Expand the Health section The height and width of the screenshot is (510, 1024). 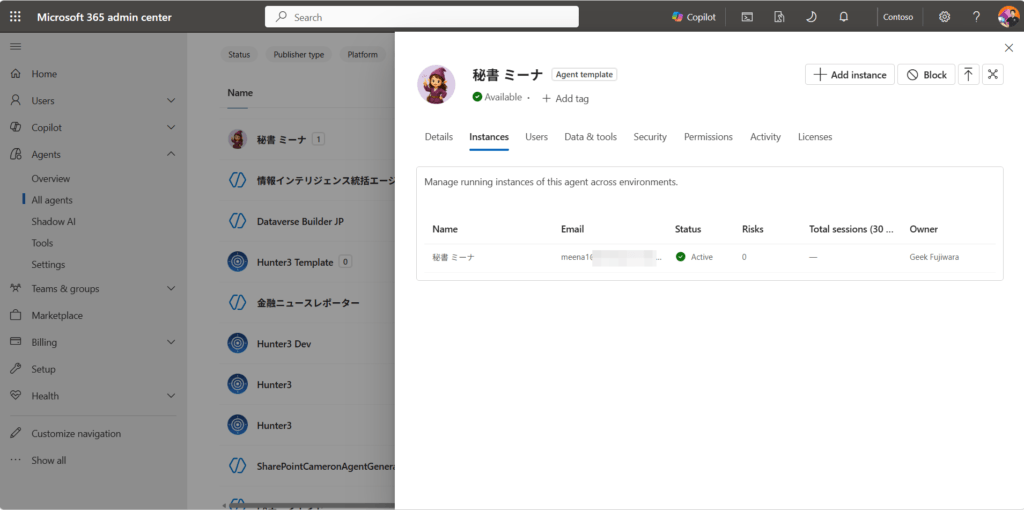[x=171, y=396]
